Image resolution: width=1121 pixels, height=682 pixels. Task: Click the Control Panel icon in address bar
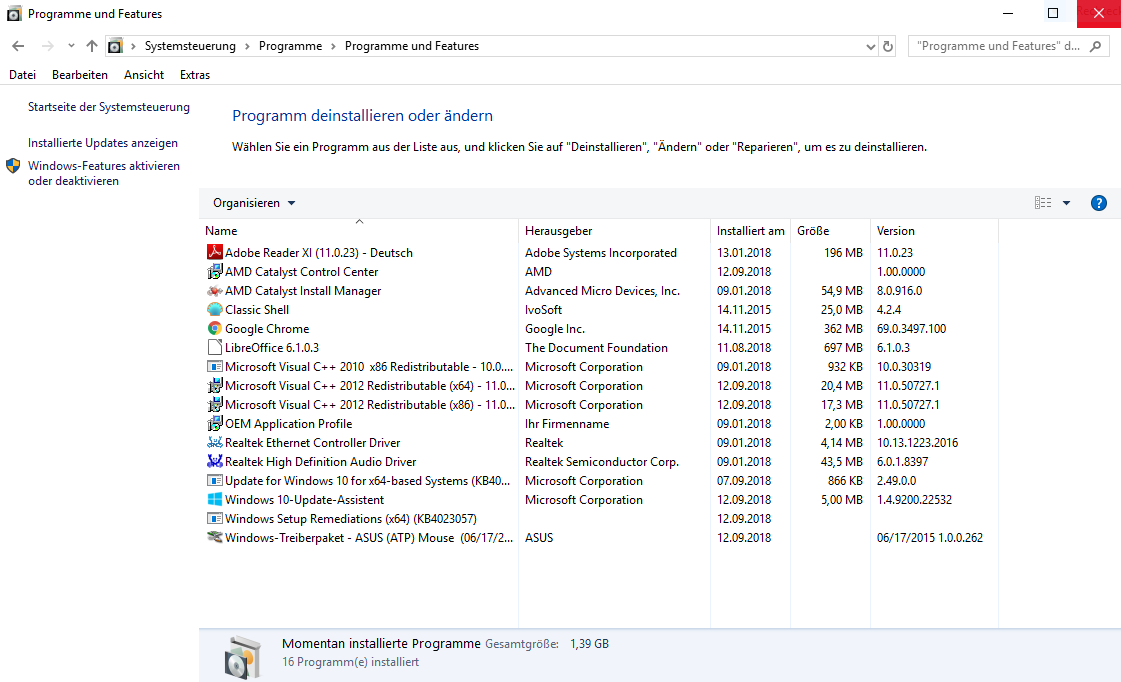[x=115, y=46]
